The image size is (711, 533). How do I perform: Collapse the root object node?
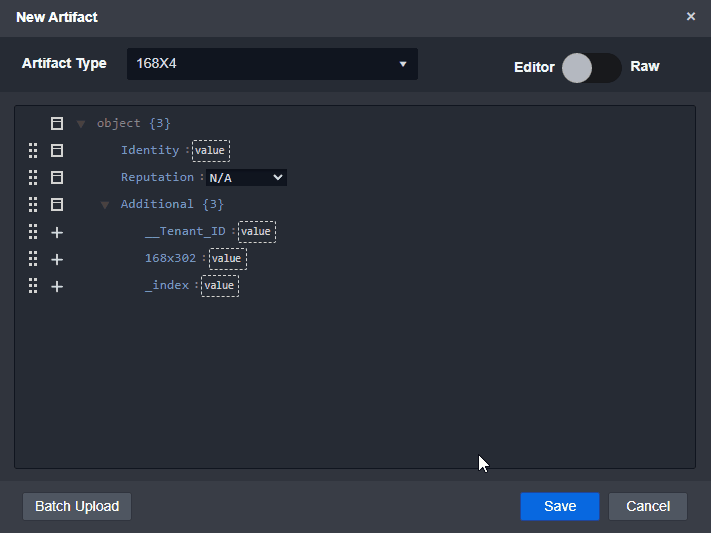pyautogui.click(x=81, y=124)
